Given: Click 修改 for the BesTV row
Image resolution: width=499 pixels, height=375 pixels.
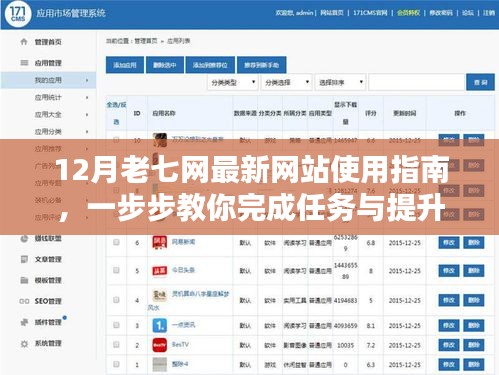Looking at the screenshot, I should 449,345.
